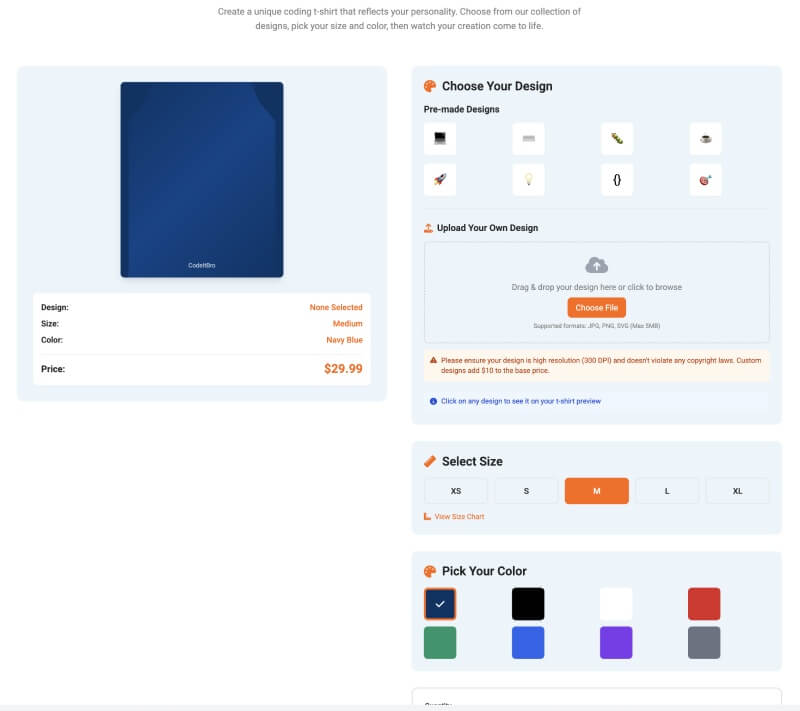Select the dartboard design

coord(705,180)
